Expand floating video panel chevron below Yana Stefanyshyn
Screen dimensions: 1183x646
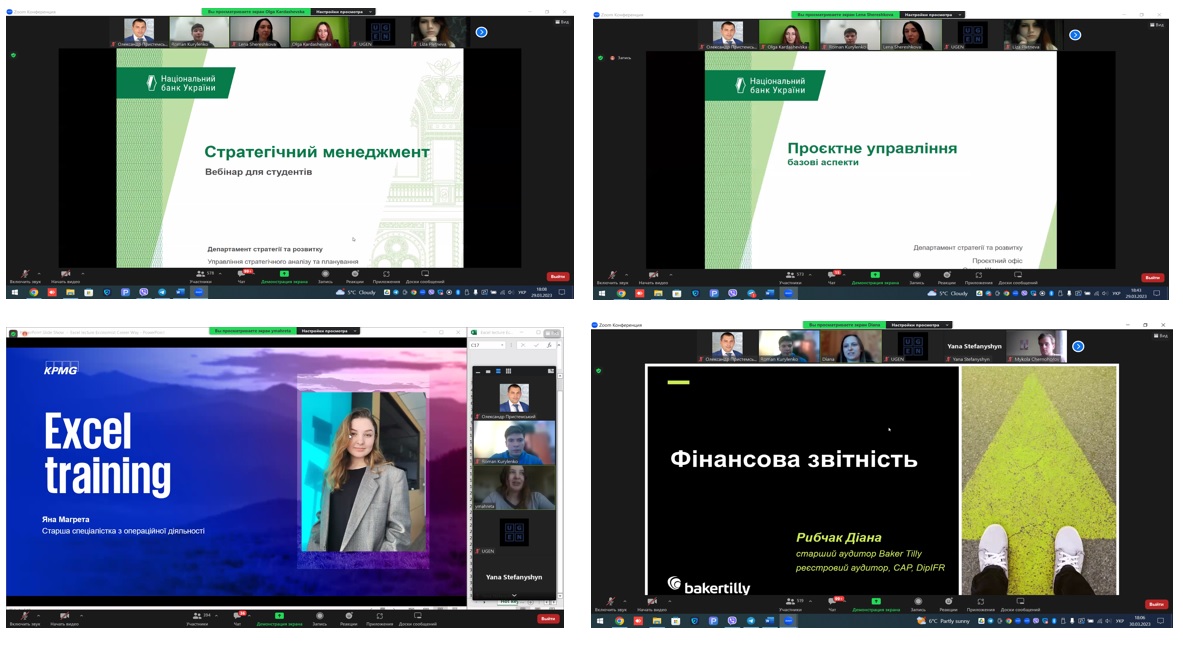(515, 595)
